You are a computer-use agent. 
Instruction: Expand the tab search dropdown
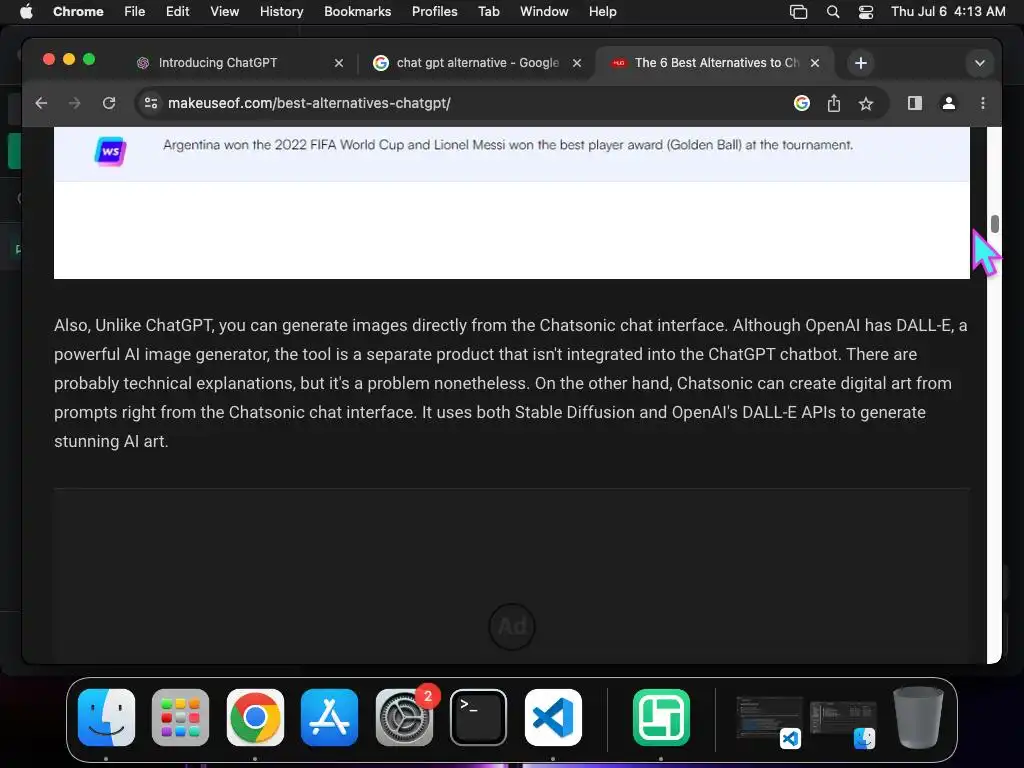click(980, 63)
